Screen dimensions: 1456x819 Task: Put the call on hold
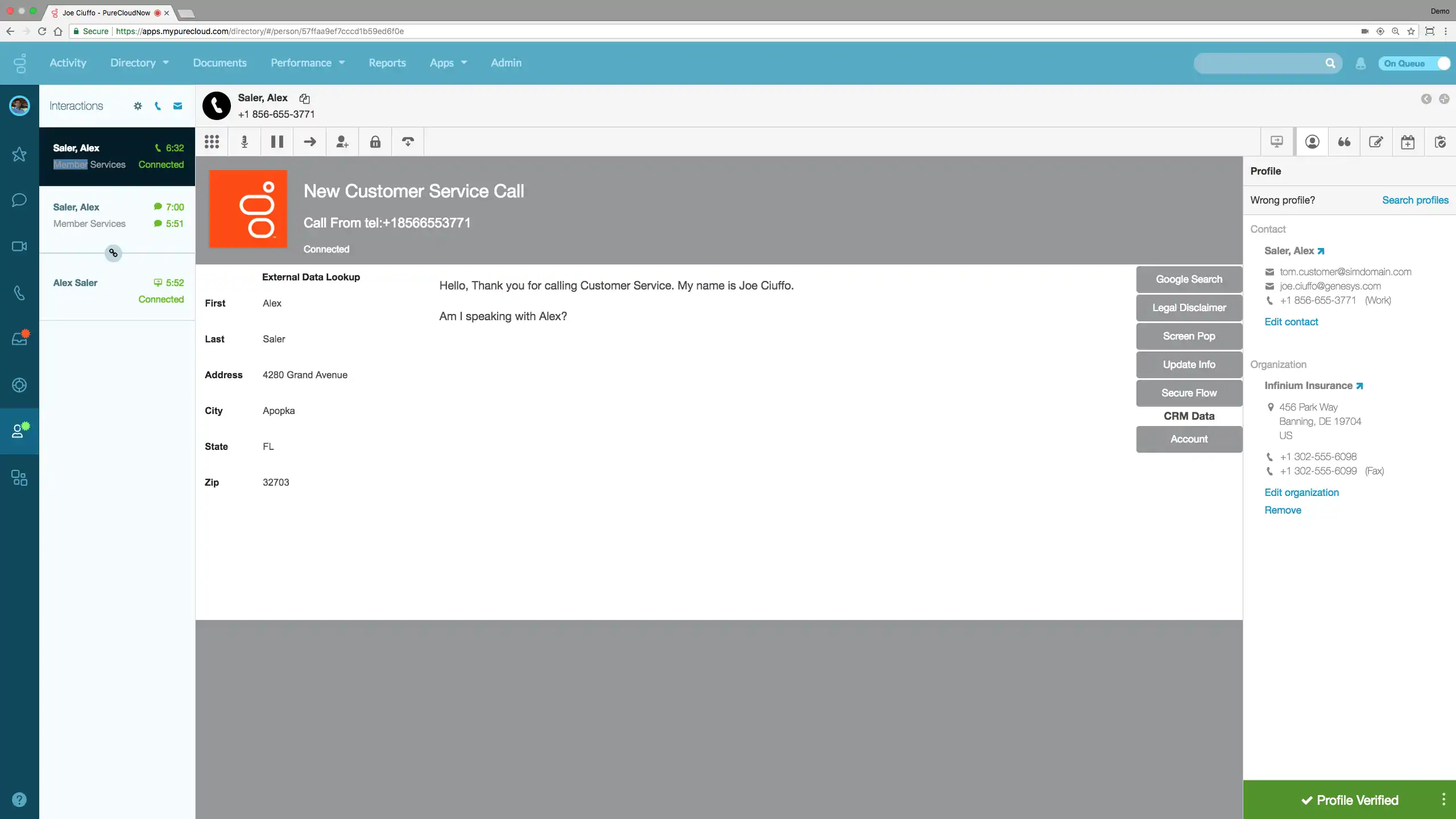point(277,142)
